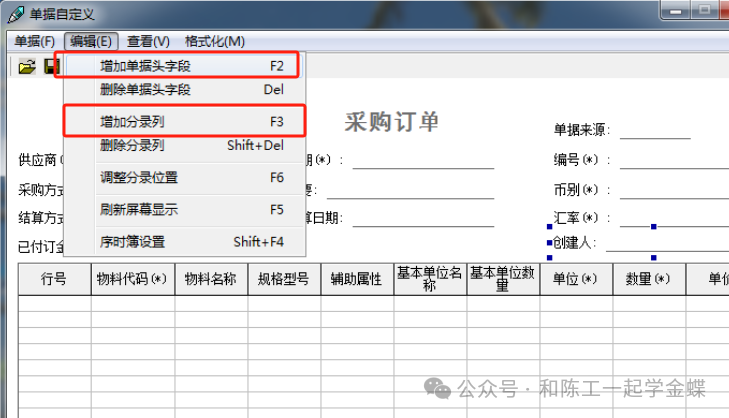Select the 规格型号 column header
The height and width of the screenshot is (418, 729).
coord(283,280)
